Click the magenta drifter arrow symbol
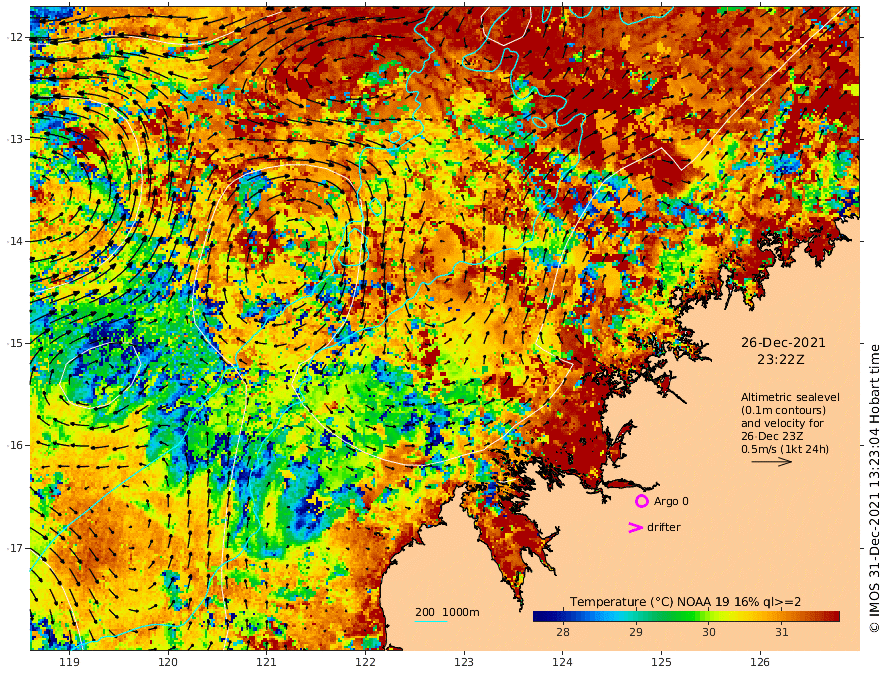This screenshot has width=880, height=680. [635, 527]
